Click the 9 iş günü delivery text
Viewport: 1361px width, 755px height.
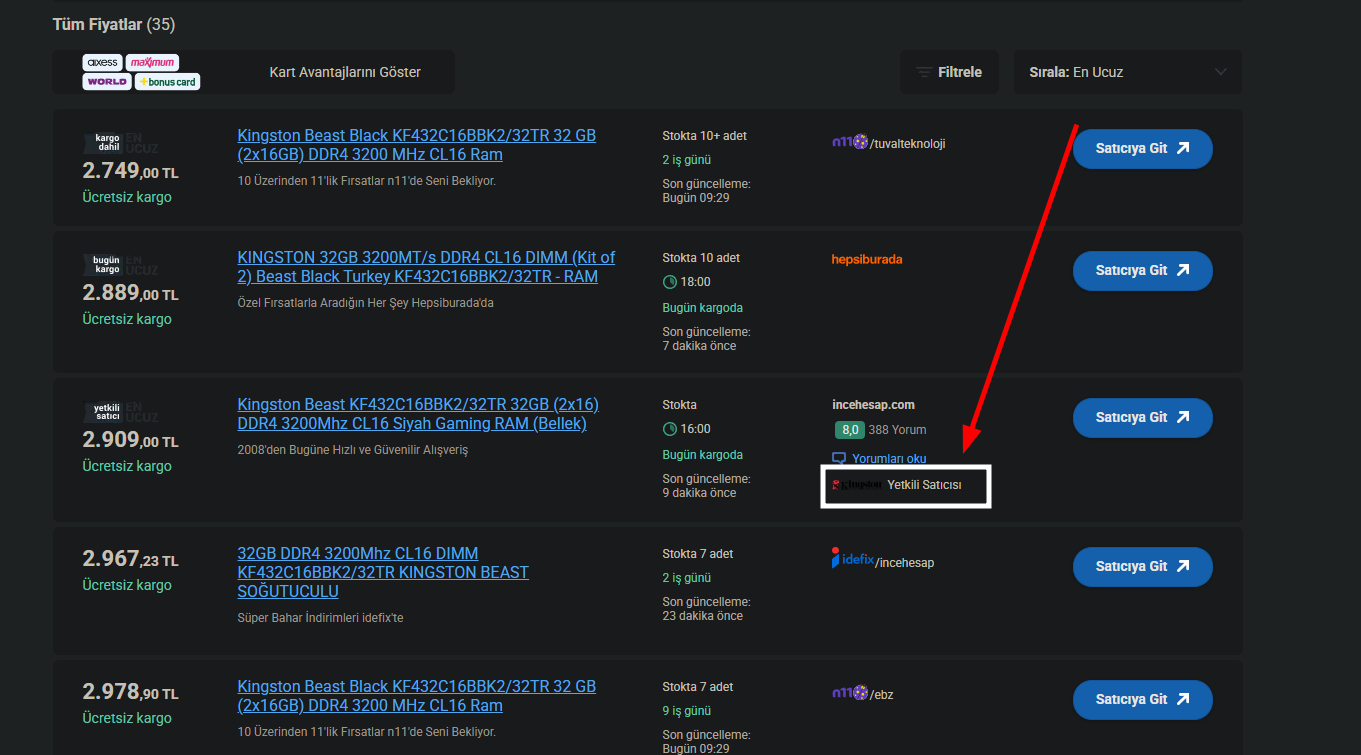coord(686,711)
